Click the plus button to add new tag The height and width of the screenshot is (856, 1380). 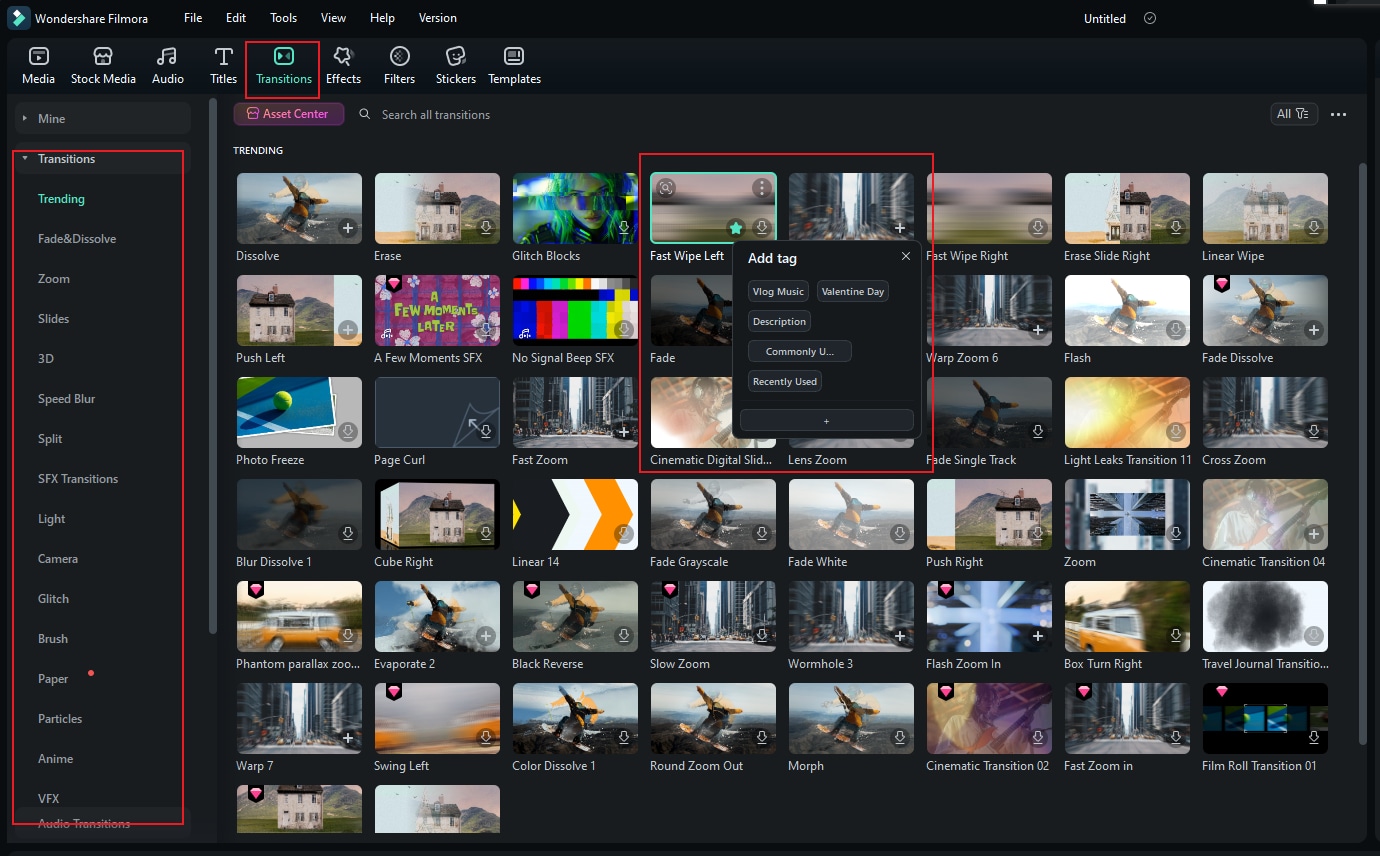pyautogui.click(x=826, y=421)
